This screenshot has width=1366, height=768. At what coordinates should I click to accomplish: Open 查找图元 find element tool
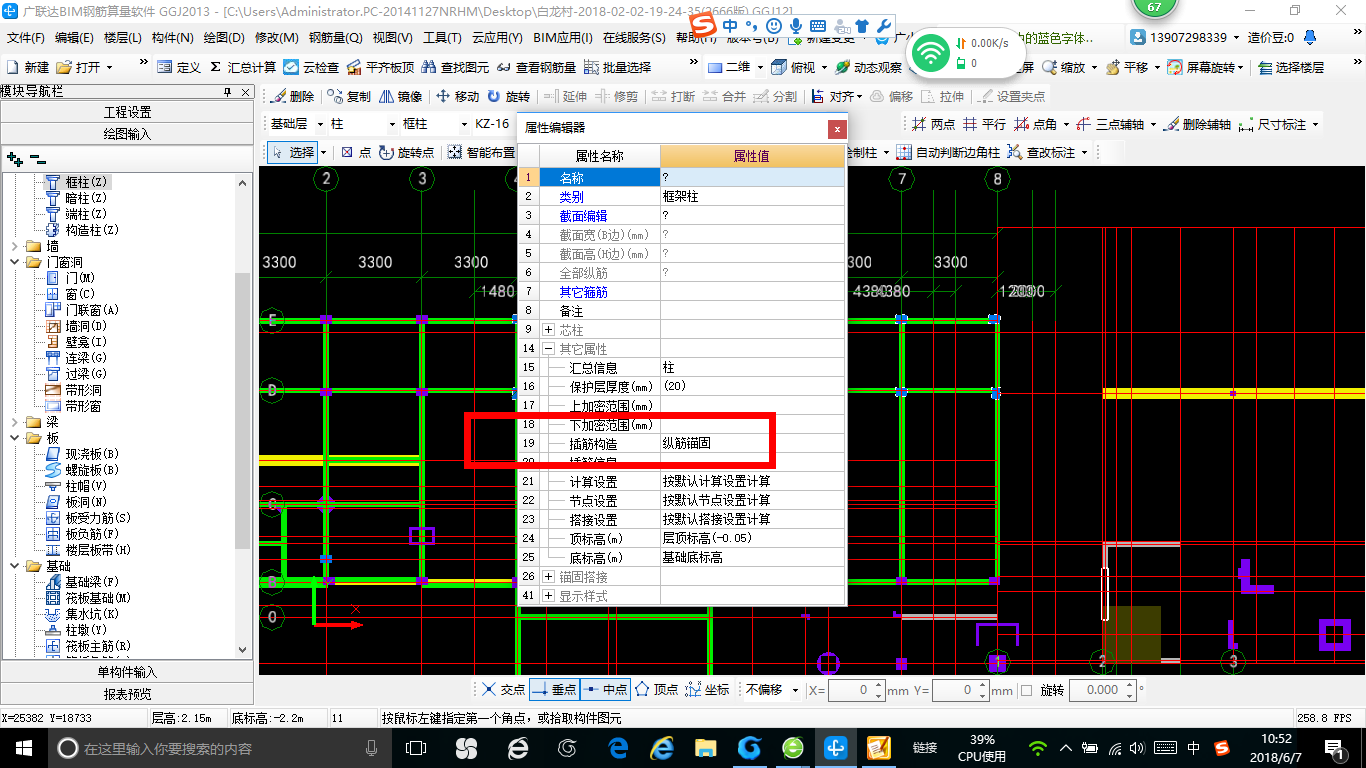(x=456, y=67)
